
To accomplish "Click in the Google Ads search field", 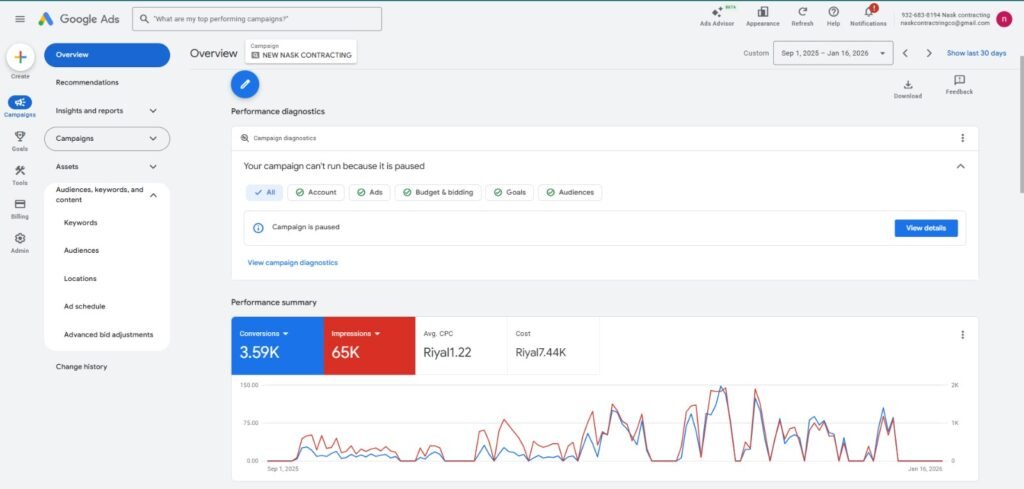I will coord(257,19).
